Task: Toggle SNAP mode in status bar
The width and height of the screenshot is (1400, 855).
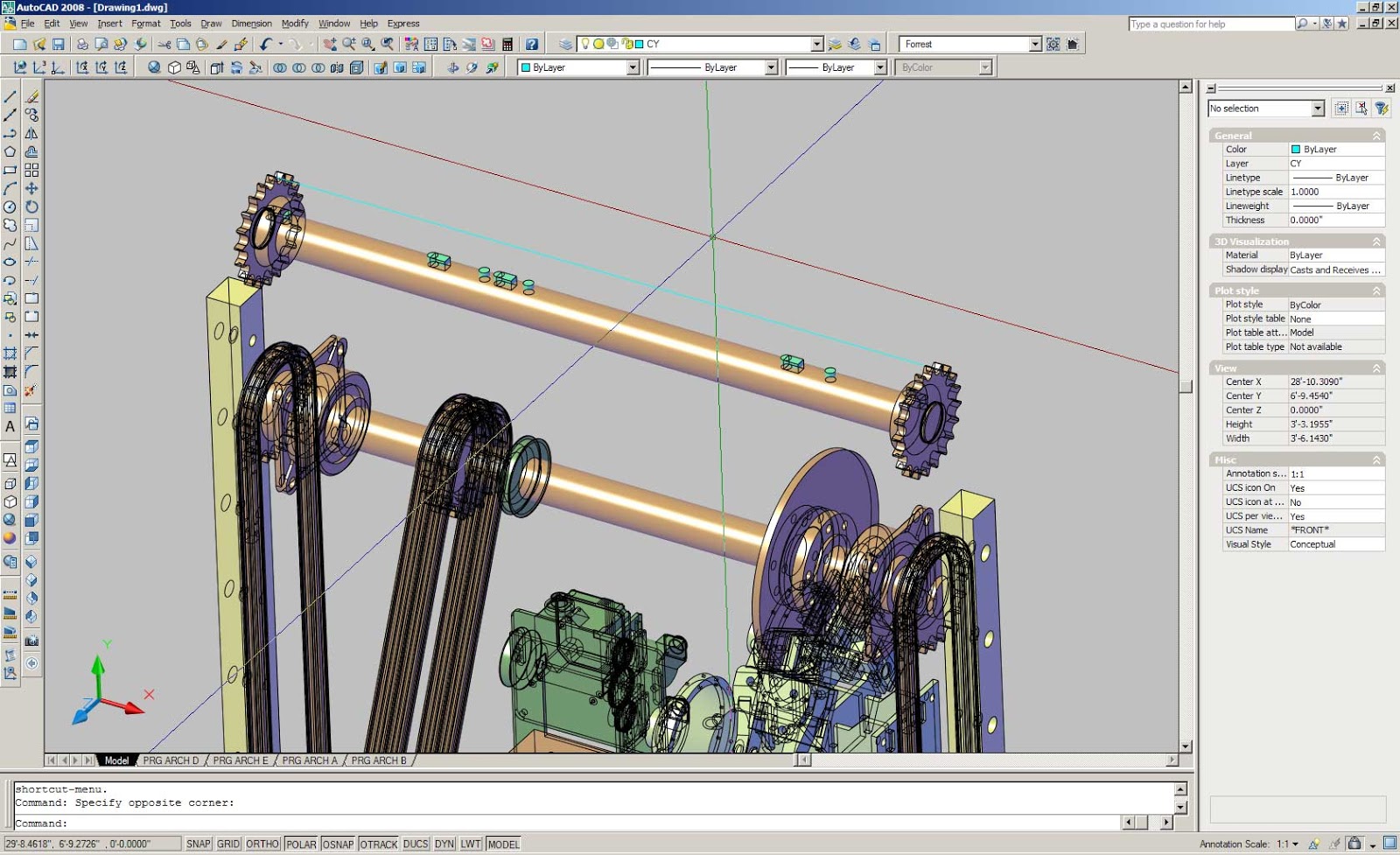Action: [x=199, y=844]
